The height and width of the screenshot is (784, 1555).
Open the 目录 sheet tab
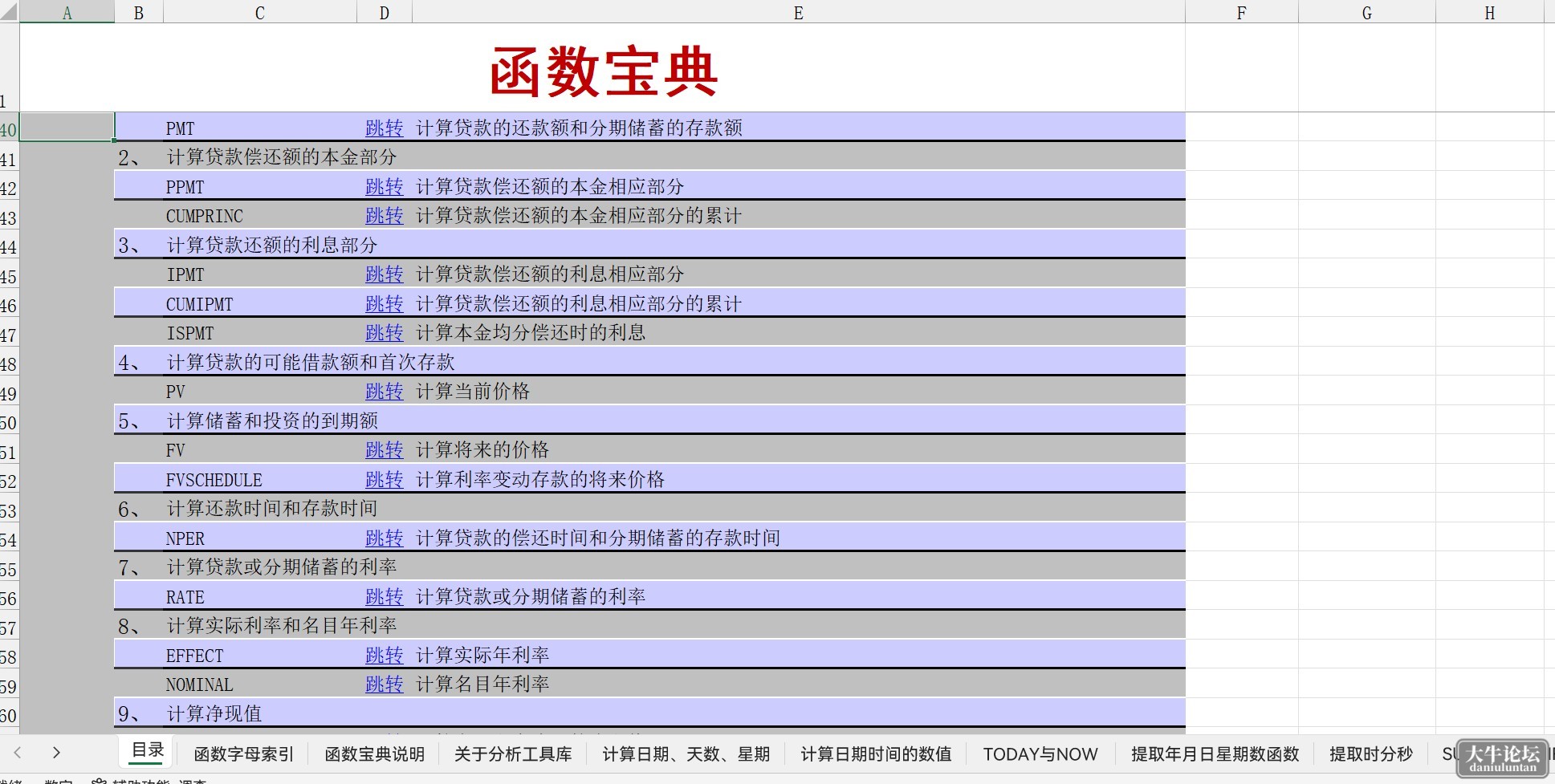(148, 751)
